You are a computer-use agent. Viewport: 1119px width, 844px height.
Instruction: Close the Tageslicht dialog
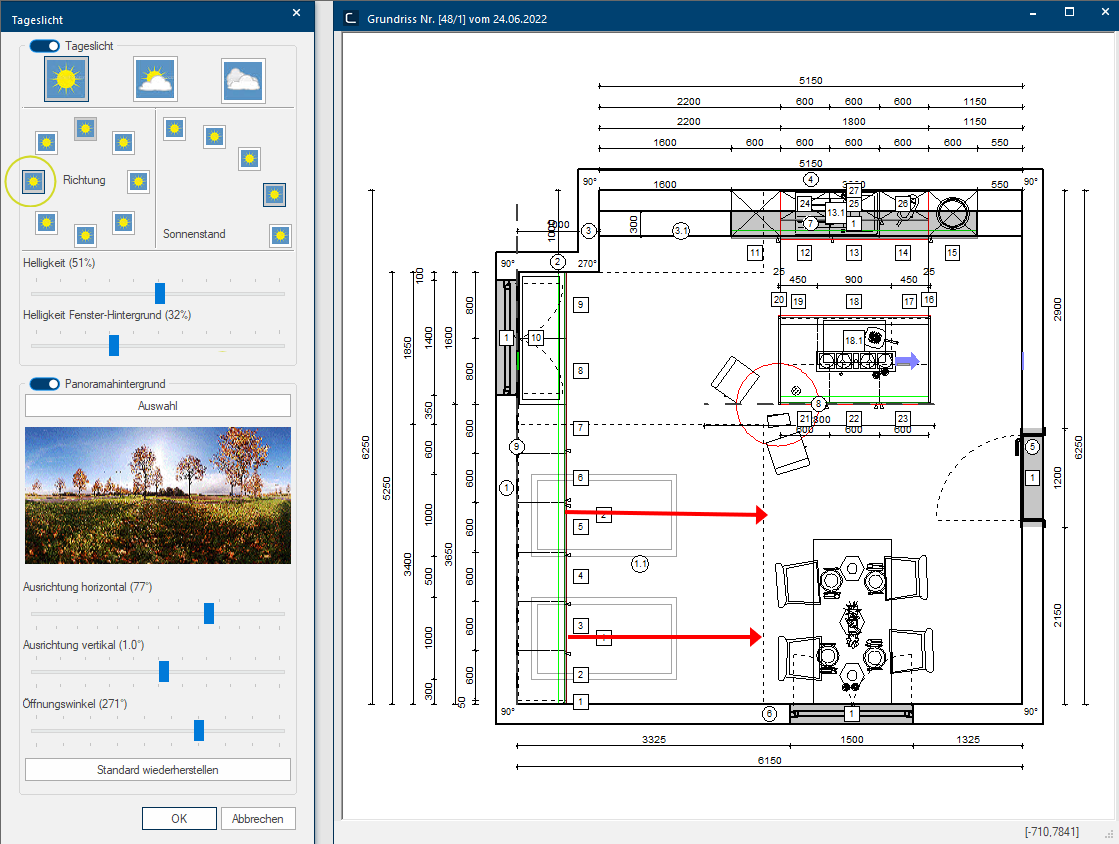coord(297,13)
